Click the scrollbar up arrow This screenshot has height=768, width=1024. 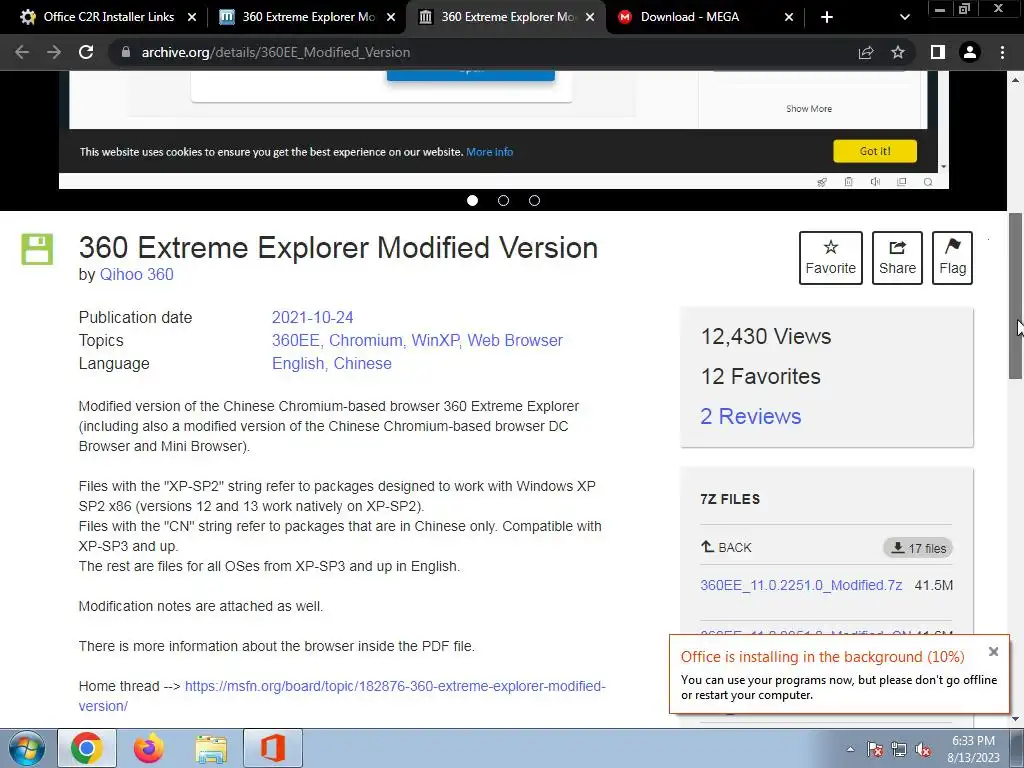[1015, 80]
